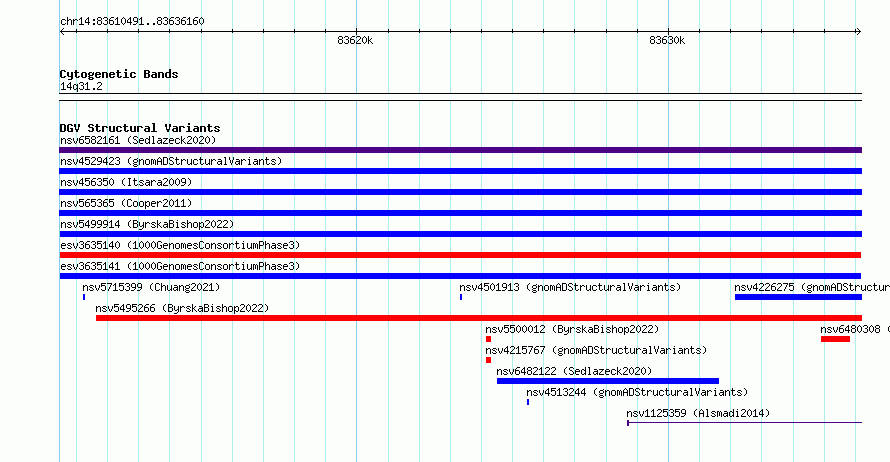Click the thin purple nsv1125359 line

coord(744,423)
